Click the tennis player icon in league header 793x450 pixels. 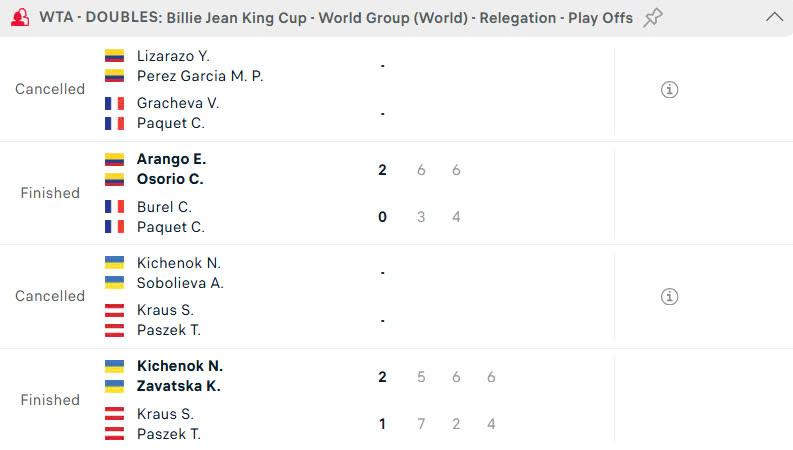pyautogui.click(x=19, y=17)
